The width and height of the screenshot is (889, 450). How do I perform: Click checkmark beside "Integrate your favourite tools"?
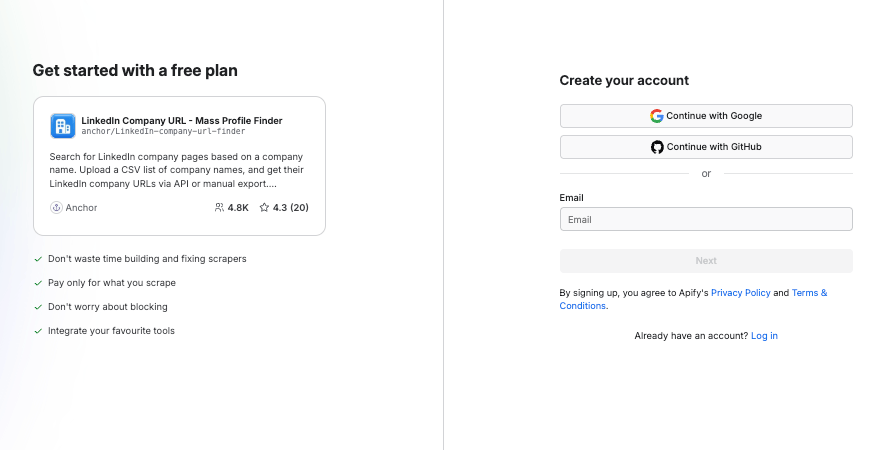point(38,331)
